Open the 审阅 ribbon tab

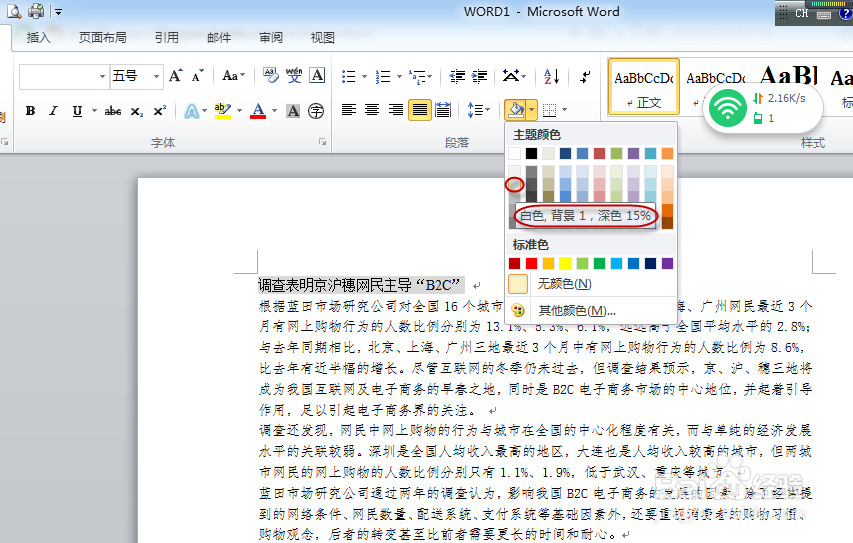(270, 38)
